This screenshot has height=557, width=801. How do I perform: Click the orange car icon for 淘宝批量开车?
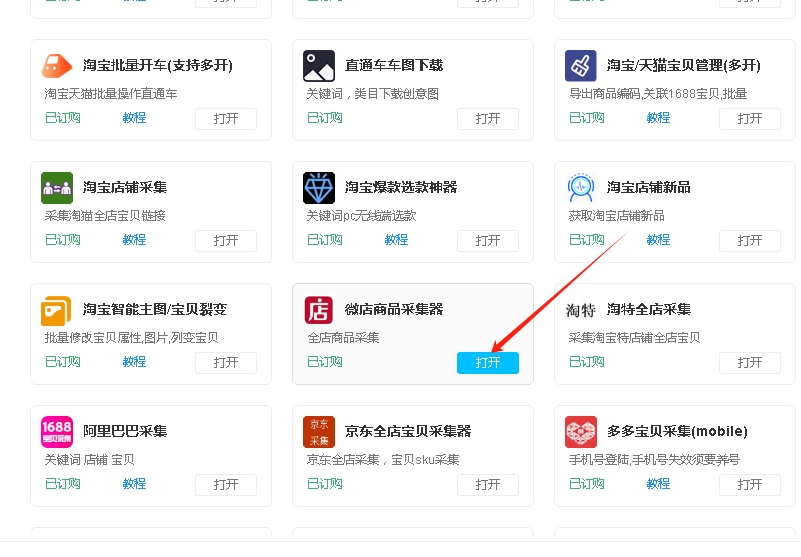[x=57, y=66]
